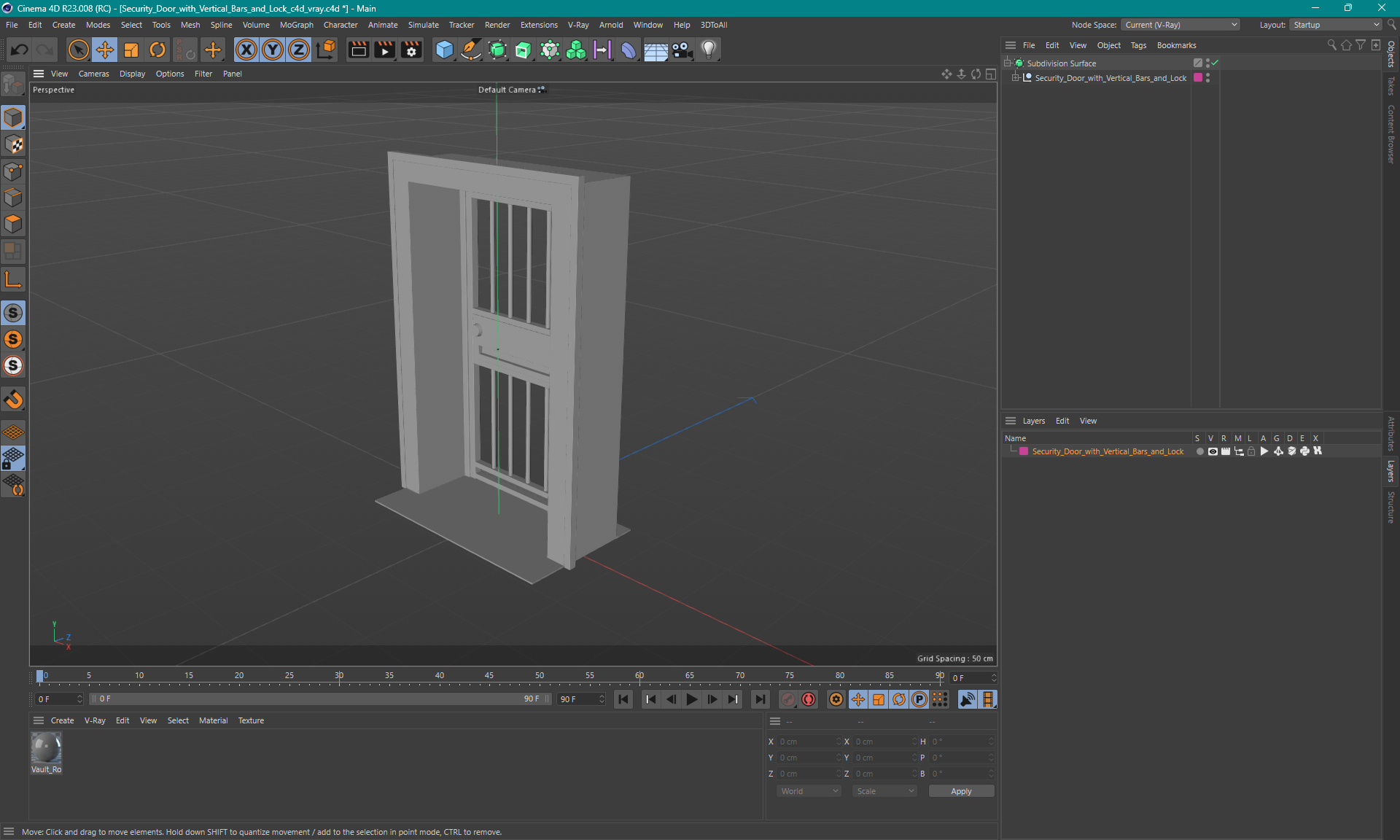1400x840 pixels.
Task: Switch to Model mode
Action: coord(13,117)
